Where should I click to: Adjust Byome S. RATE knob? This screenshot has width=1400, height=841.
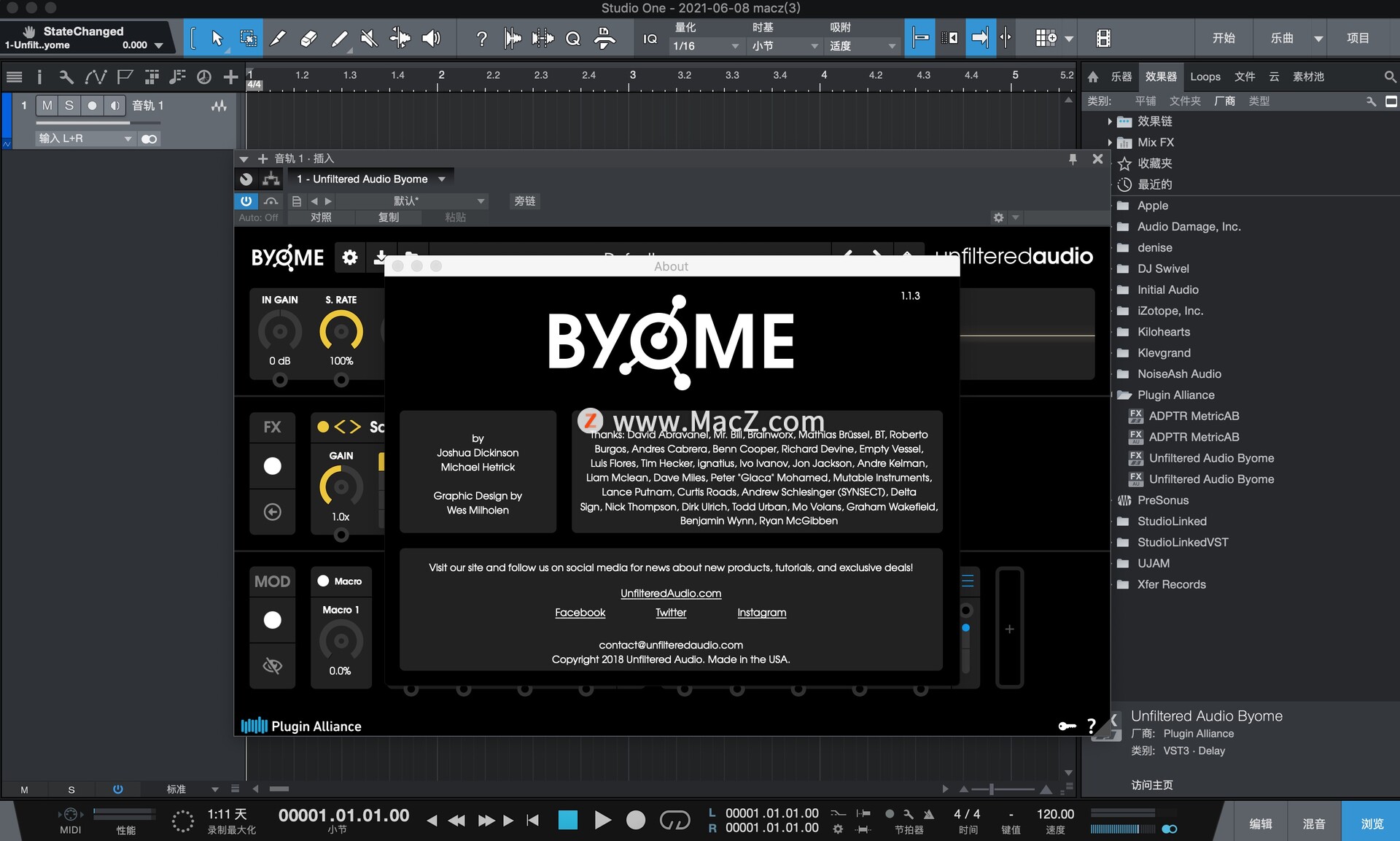point(341,331)
